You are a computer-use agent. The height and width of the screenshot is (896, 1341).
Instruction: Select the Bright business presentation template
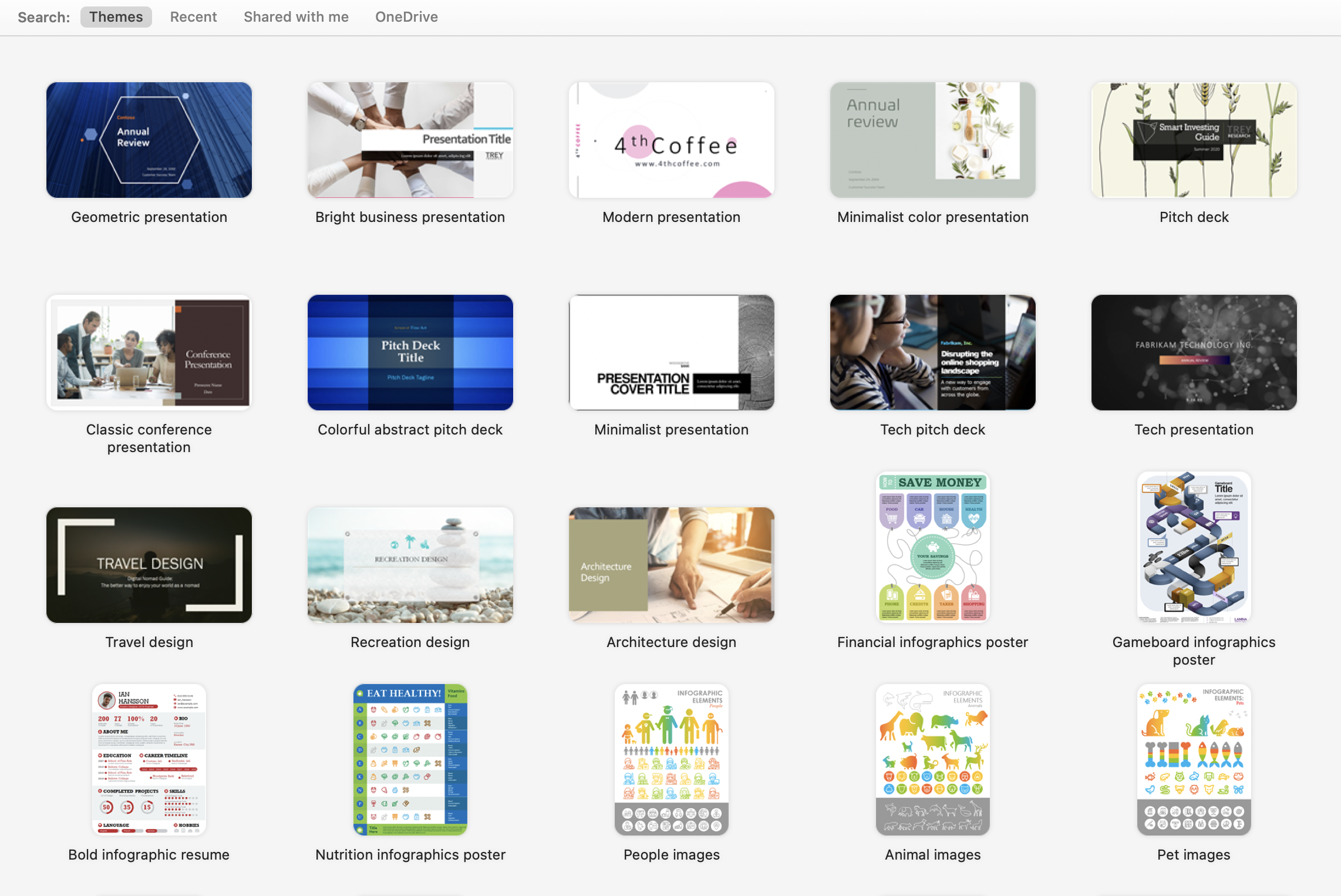[x=410, y=139]
